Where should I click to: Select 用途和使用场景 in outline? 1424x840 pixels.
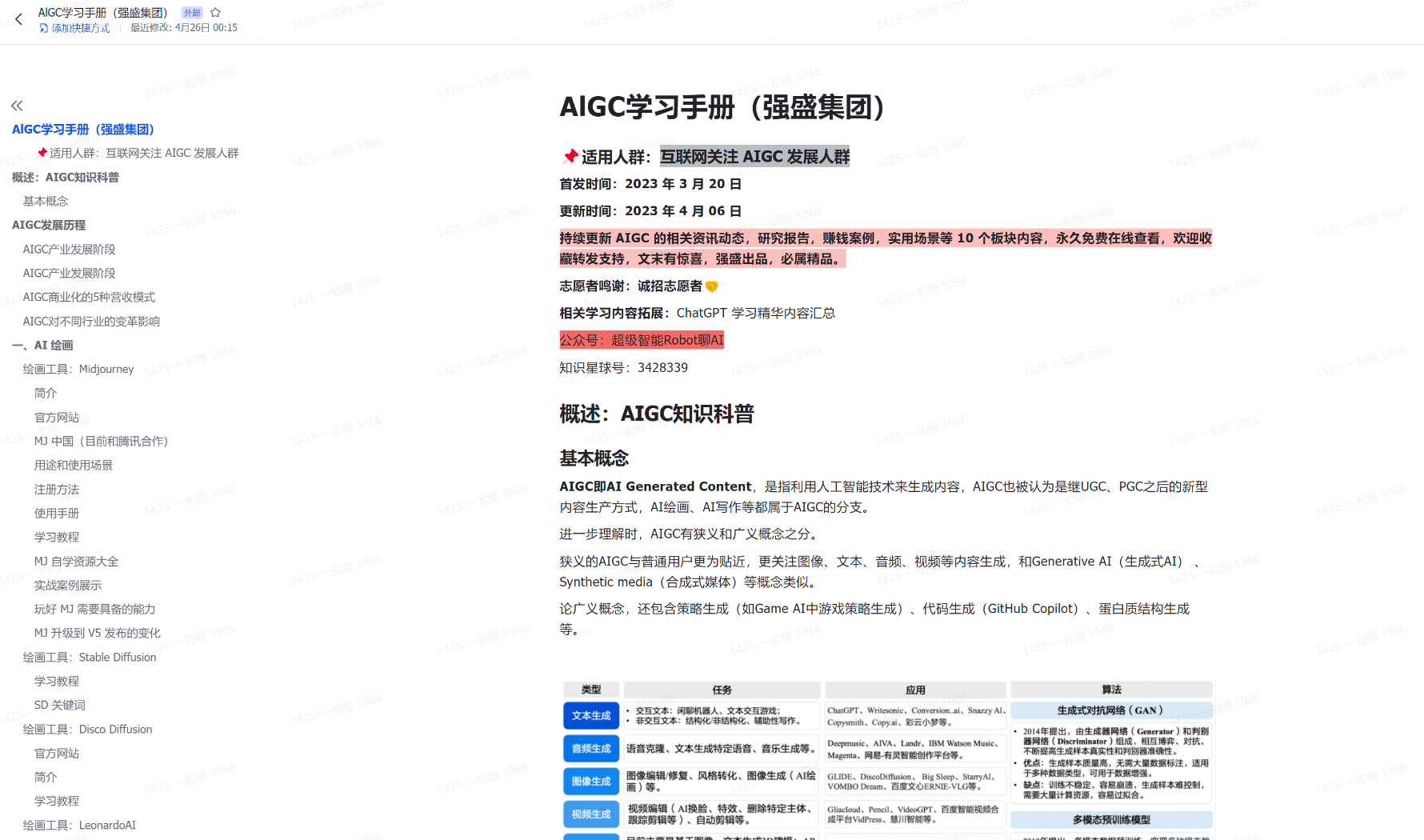[74, 466]
